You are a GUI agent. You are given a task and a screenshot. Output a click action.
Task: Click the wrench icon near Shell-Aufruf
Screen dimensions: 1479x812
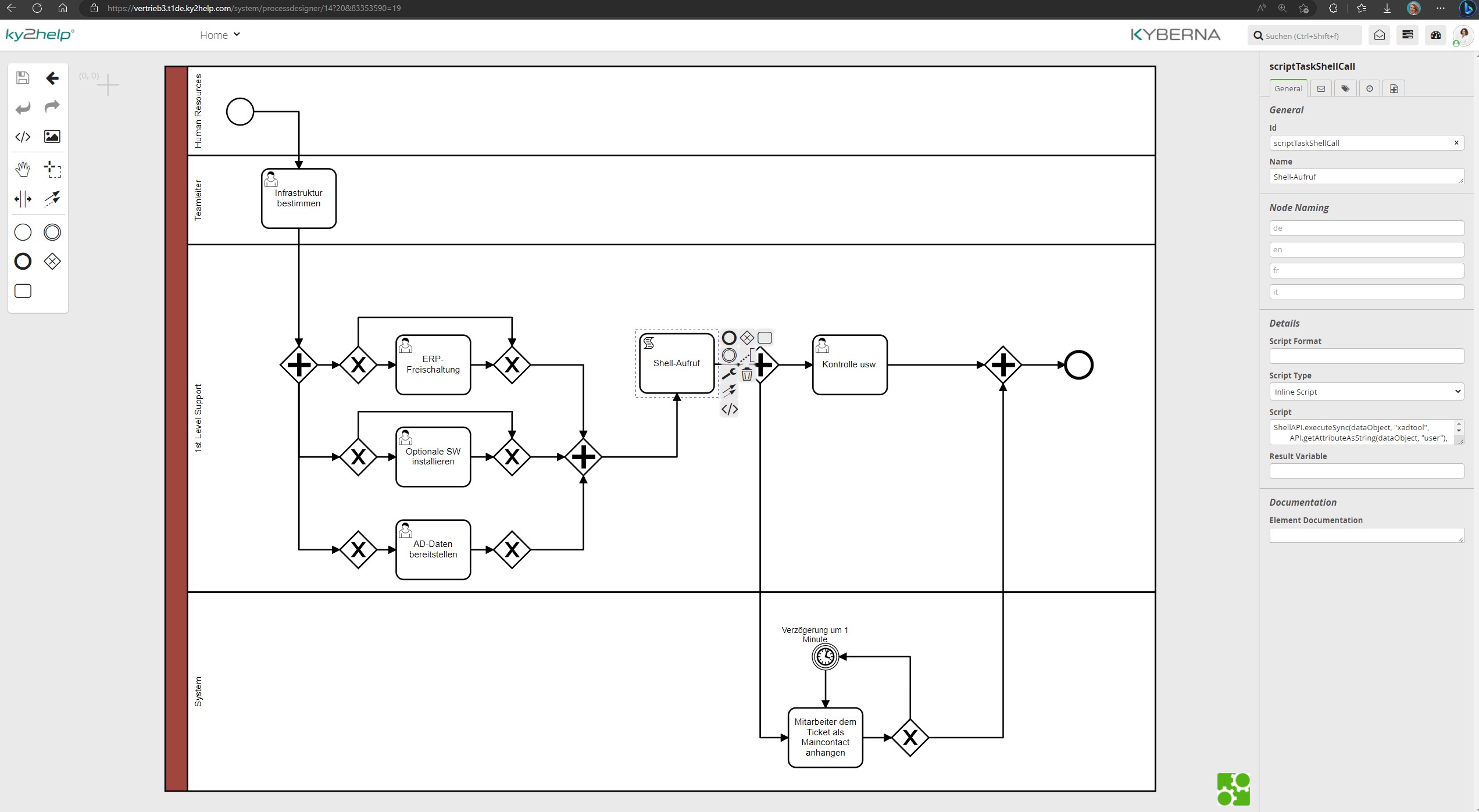pos(730,374)
